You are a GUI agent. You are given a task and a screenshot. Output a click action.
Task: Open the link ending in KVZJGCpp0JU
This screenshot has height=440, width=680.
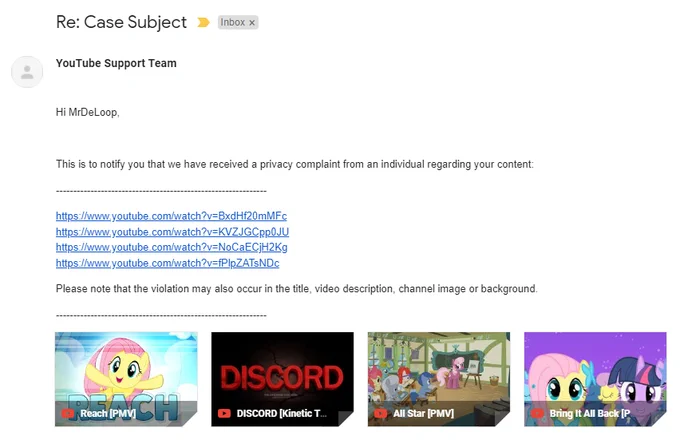click(x=172, y=232)
